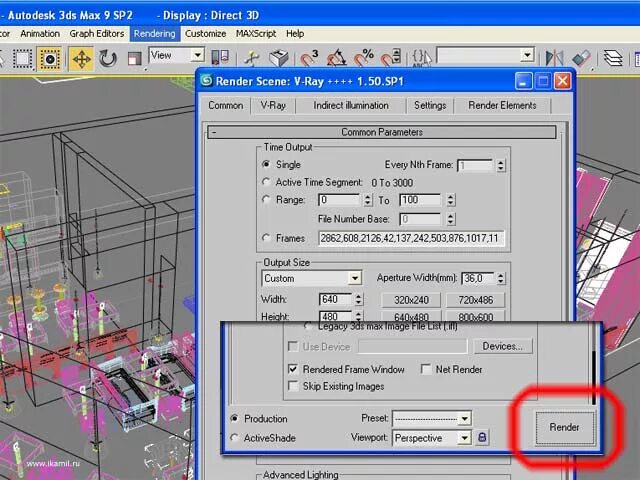Select the rectangular selection region tool
Image resolution: width=640 pixels, height=480 pixels.
click(22, 59)
